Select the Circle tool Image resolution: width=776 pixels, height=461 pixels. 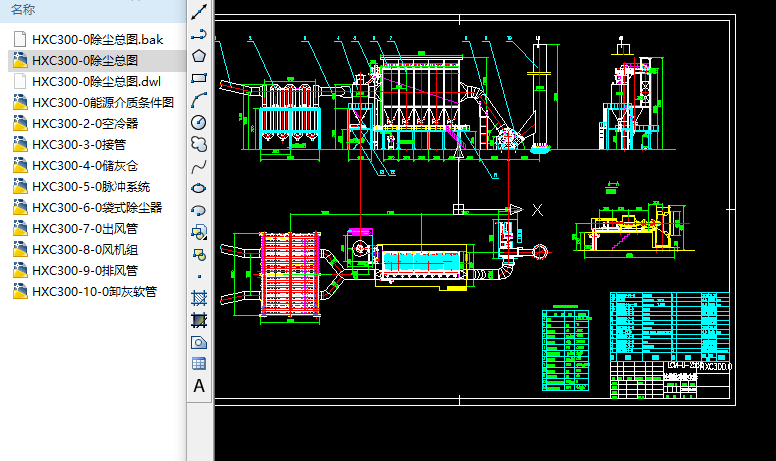pyautogui.click(x=199, y=121)
